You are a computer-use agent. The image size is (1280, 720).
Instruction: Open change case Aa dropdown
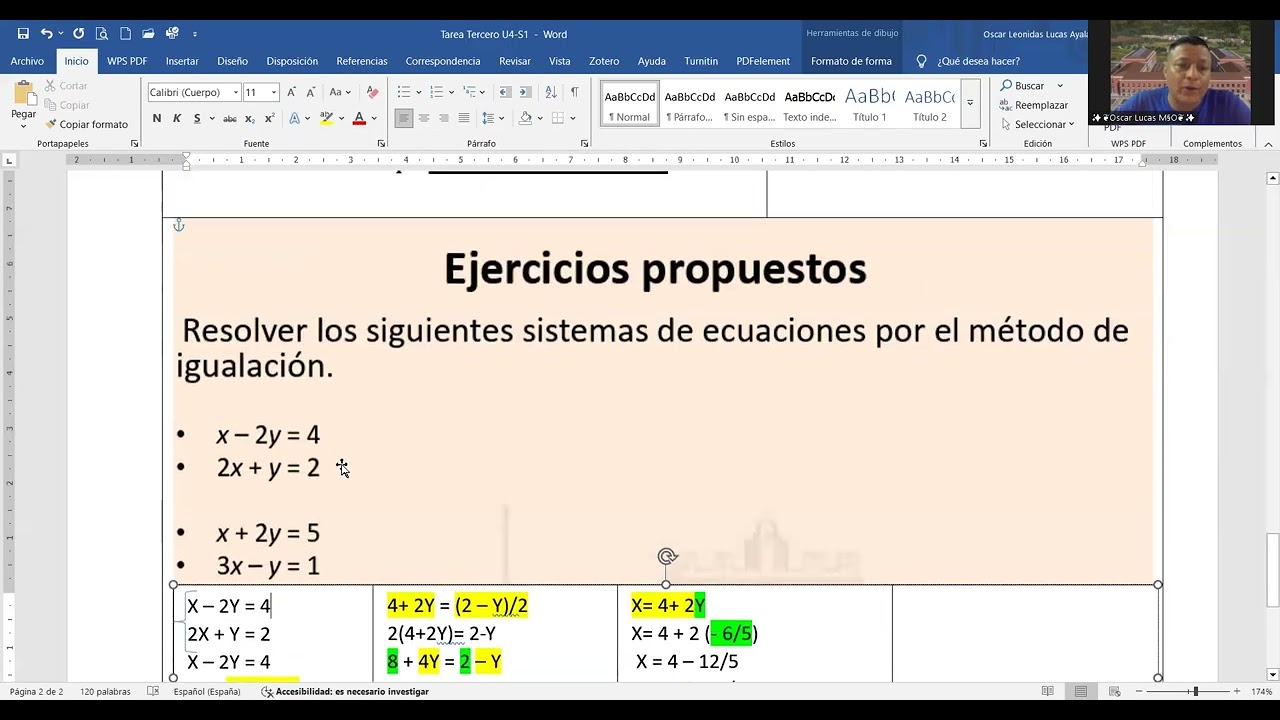pos(341,92)
